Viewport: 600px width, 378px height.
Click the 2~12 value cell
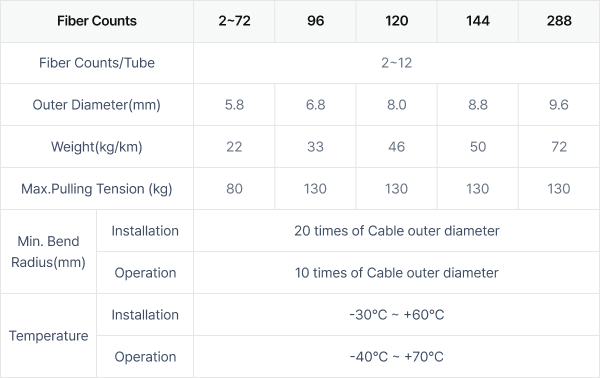pos(396,63)
